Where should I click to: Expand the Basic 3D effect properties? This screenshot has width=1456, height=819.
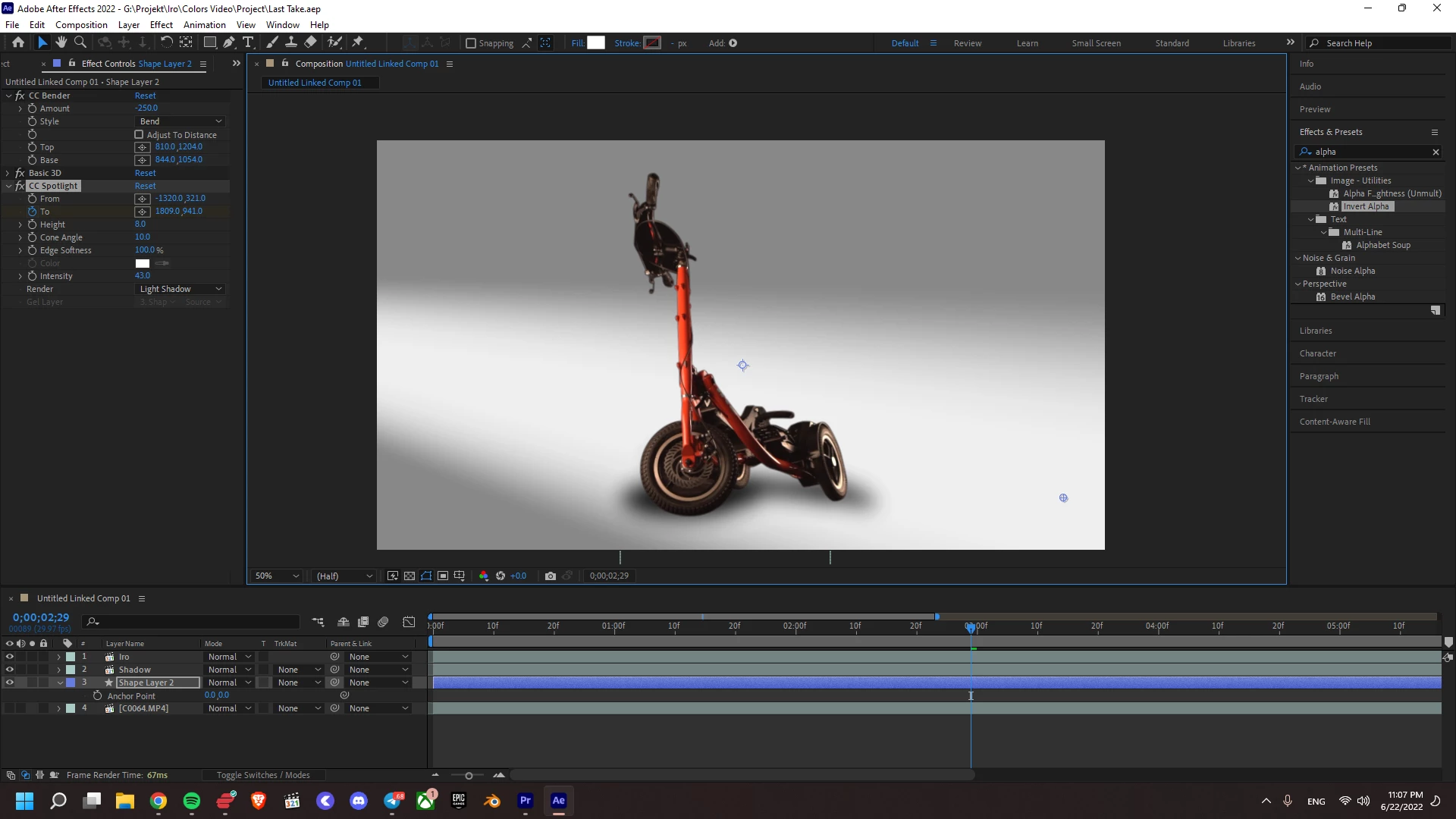tap(8, 173)
